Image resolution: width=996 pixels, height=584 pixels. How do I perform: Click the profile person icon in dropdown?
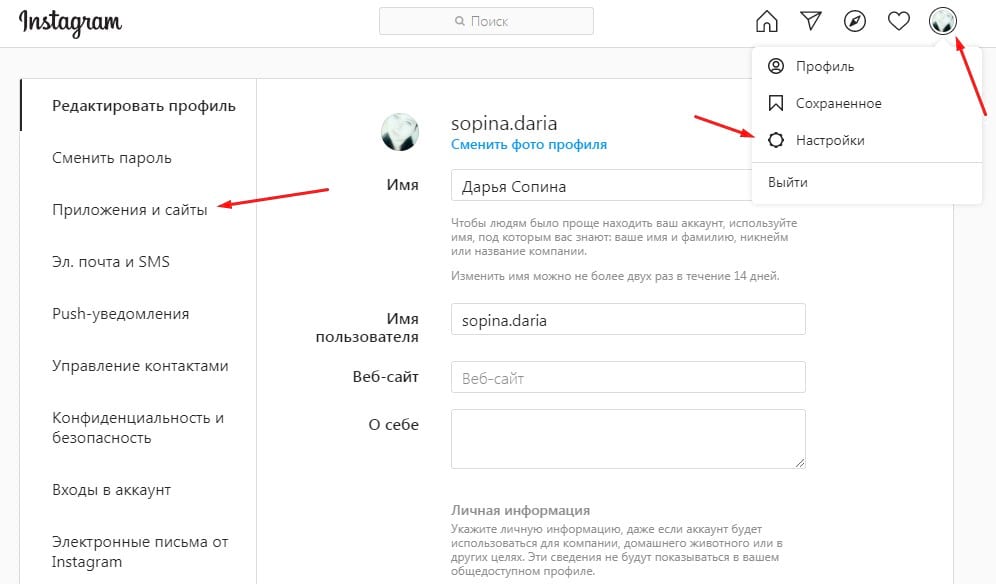(776, 66)
